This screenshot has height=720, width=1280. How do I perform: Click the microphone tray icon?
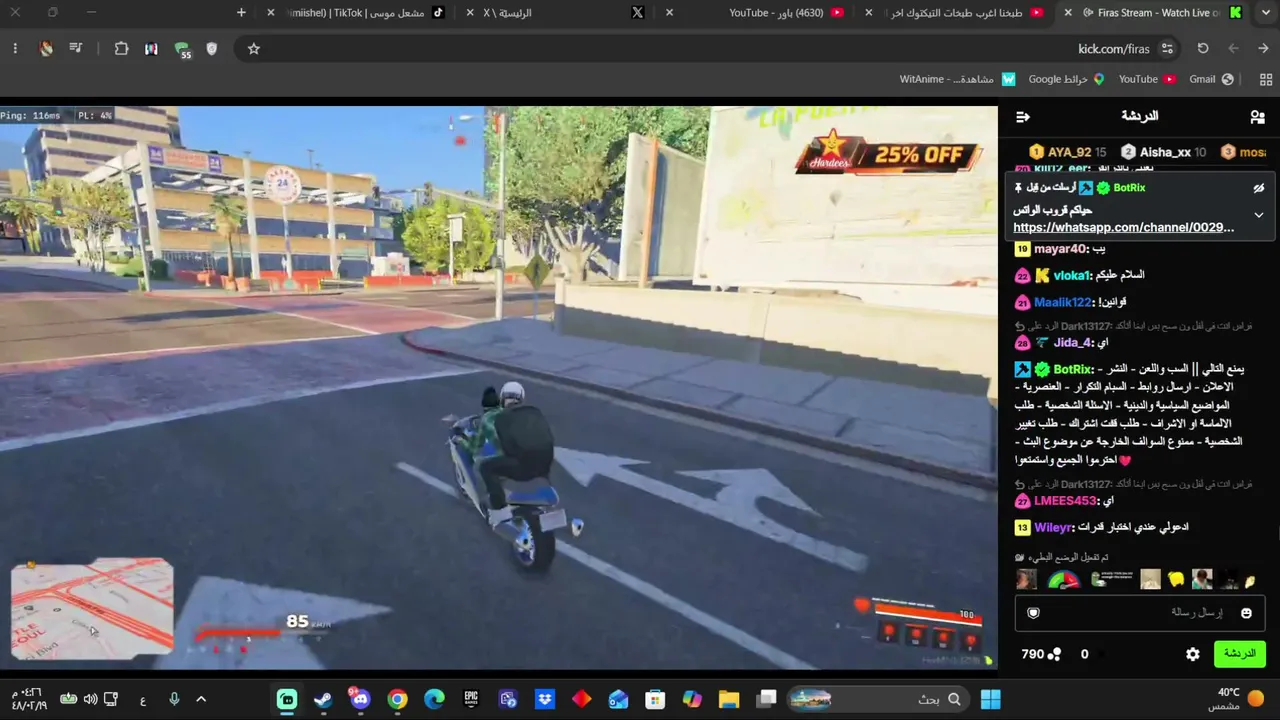pyautogui.click(x=174, y=699)
